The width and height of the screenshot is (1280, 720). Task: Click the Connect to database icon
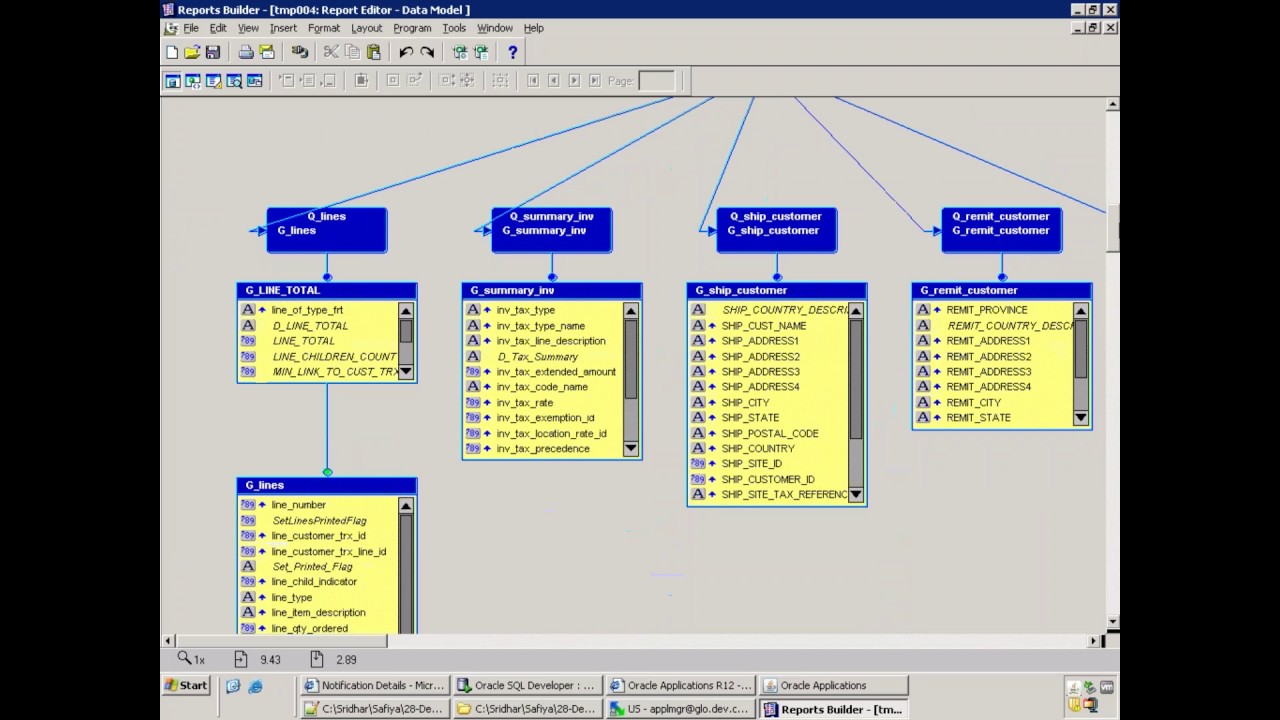[300, 52]
